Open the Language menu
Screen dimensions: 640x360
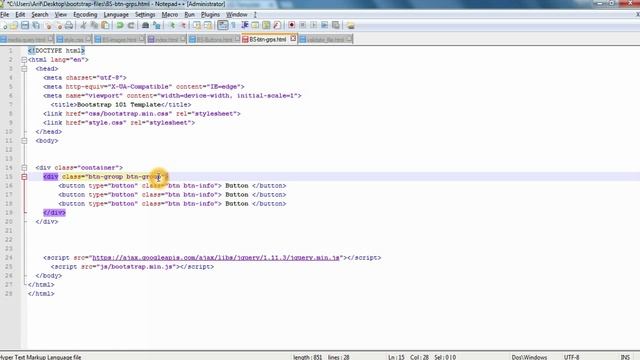[116, 14]
